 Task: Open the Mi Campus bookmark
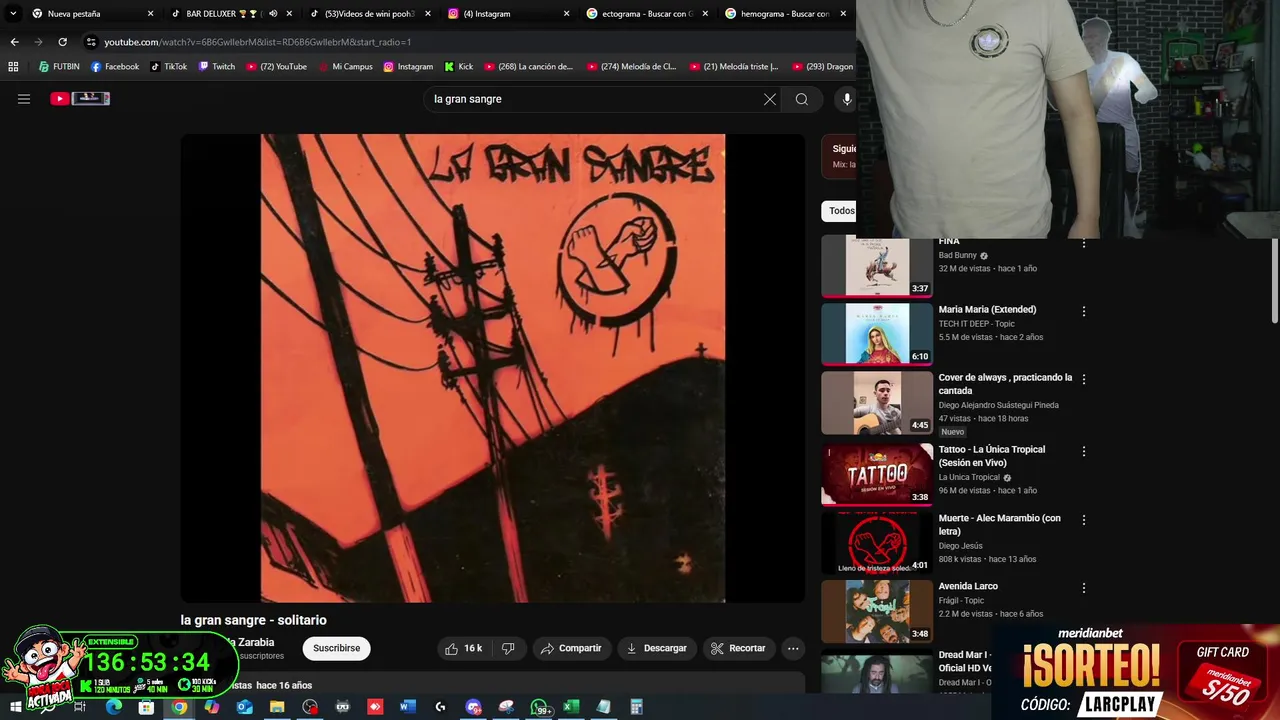(345, 67)
